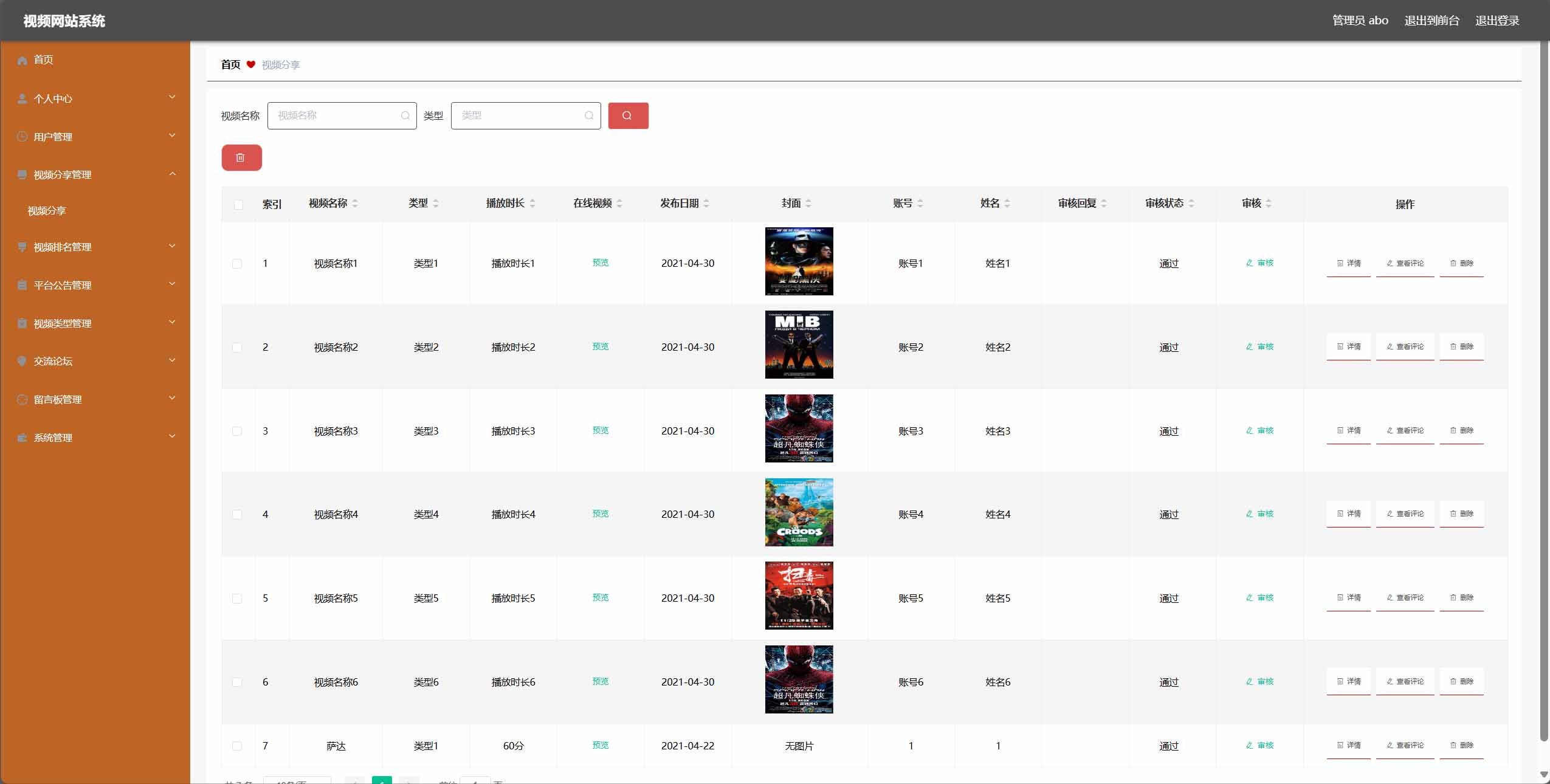
Task: Sort by 类型 column arrows
Action: [436, 204]
